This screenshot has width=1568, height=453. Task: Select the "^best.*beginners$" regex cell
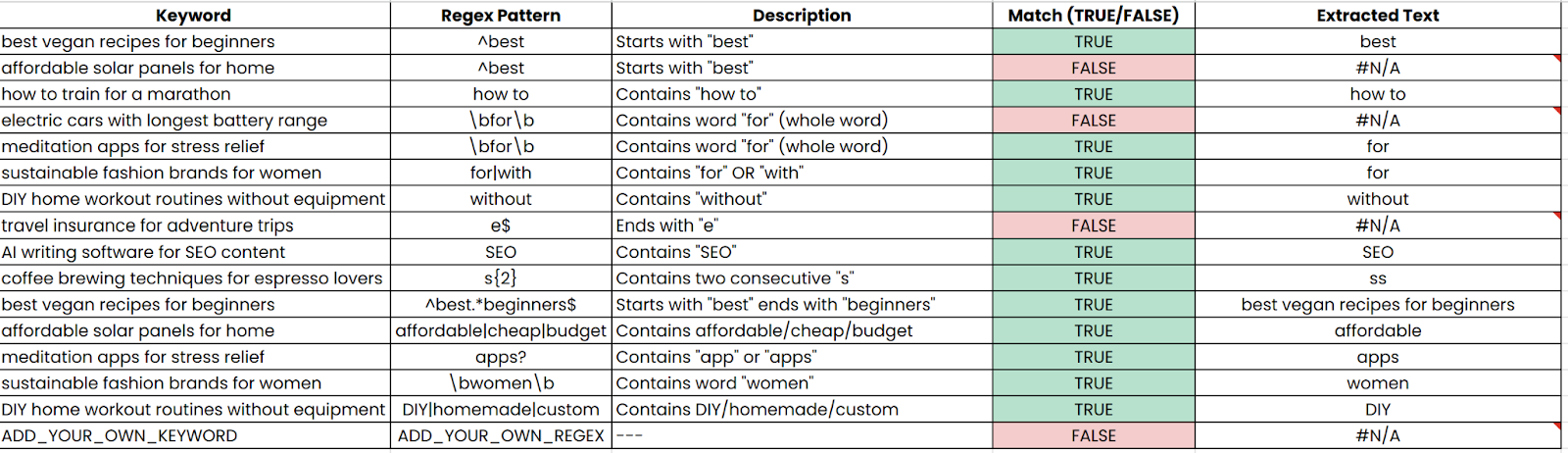click(x=501, y=305)
